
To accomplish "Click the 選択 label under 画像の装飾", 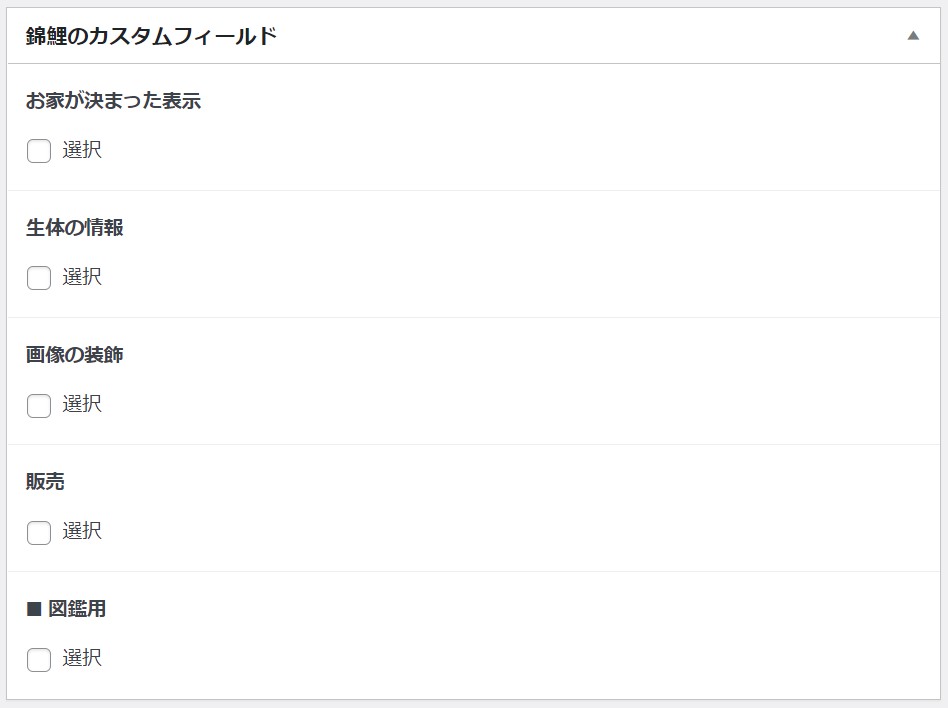I will tap(82, 404).
